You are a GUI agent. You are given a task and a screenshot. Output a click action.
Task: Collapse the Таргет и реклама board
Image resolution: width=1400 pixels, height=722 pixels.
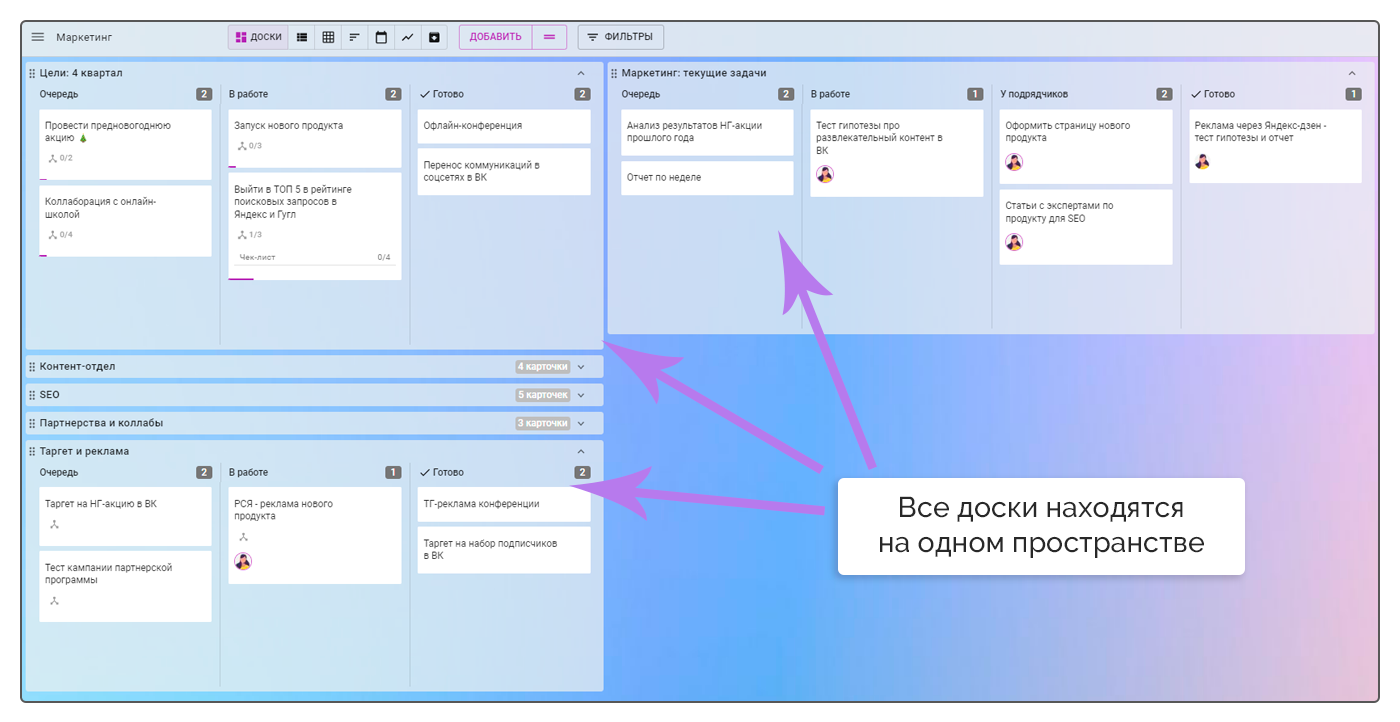click(581, 451)
